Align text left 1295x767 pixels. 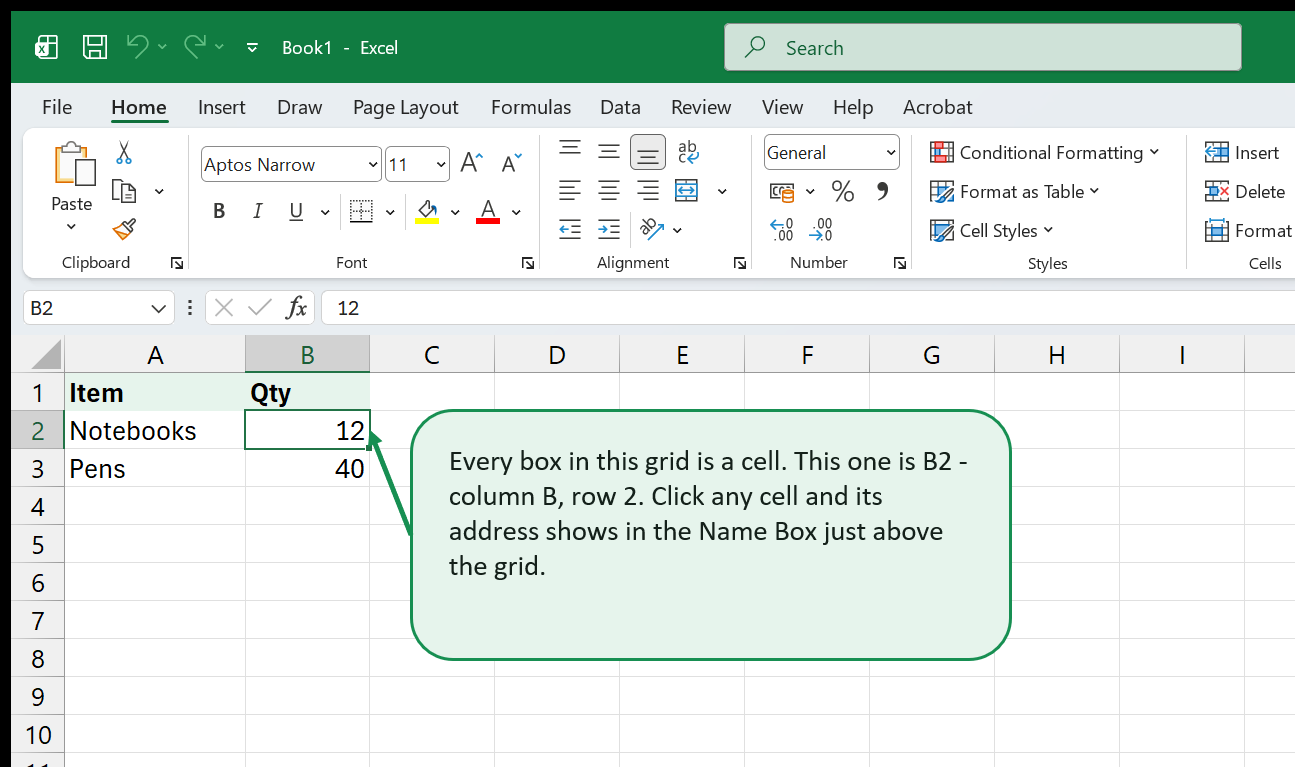coord(570,190)
